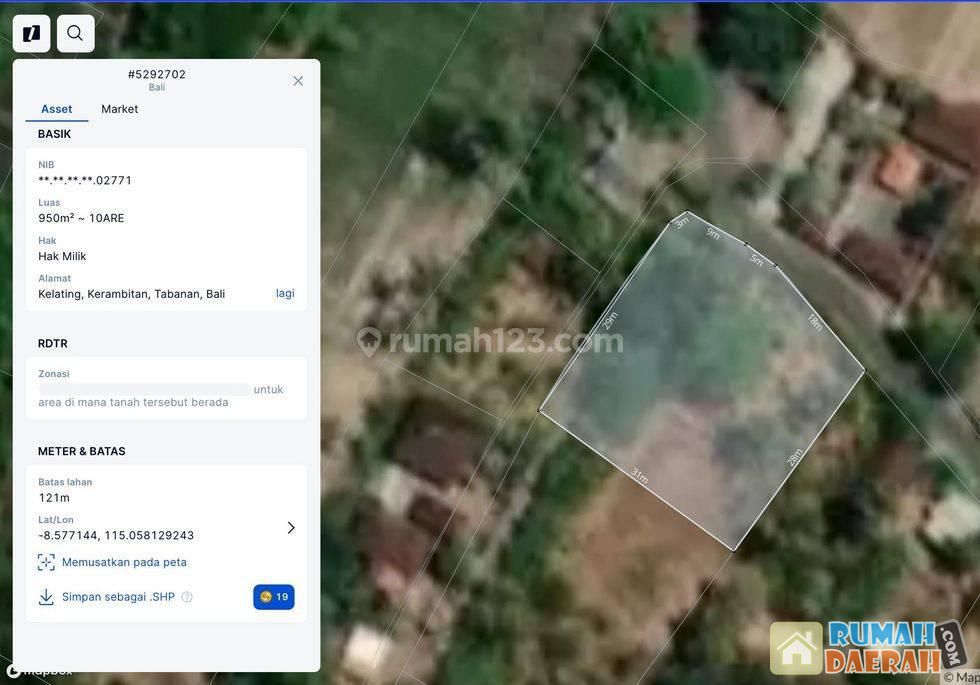This screenshot has height=685, width=980.
Task: Open the search magnifier tool
Action: (75, 33)
